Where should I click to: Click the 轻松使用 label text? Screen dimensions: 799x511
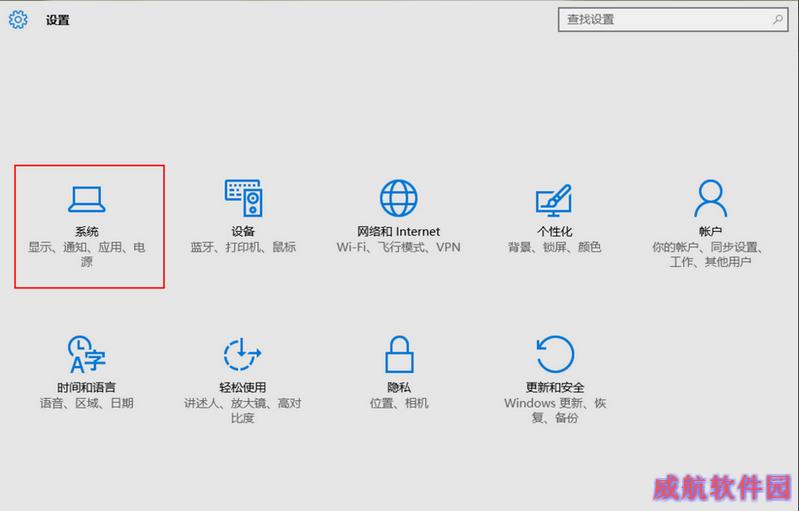tap(243, 388)
